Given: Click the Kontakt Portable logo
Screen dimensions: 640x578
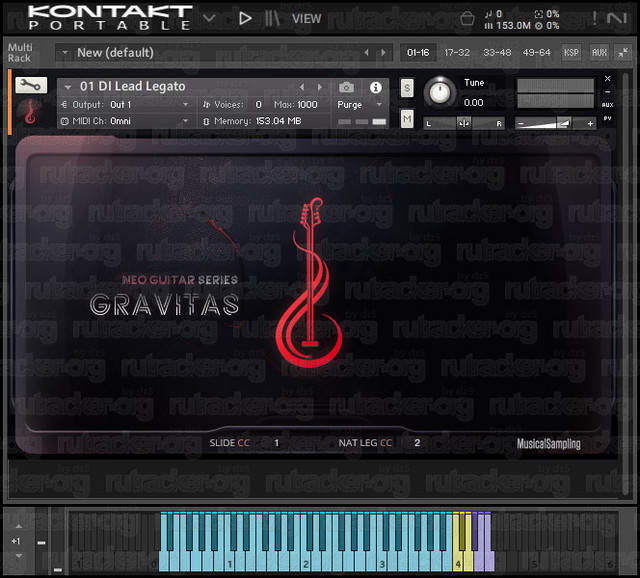Looking at the screenshot, I should (x=110, y=18).
